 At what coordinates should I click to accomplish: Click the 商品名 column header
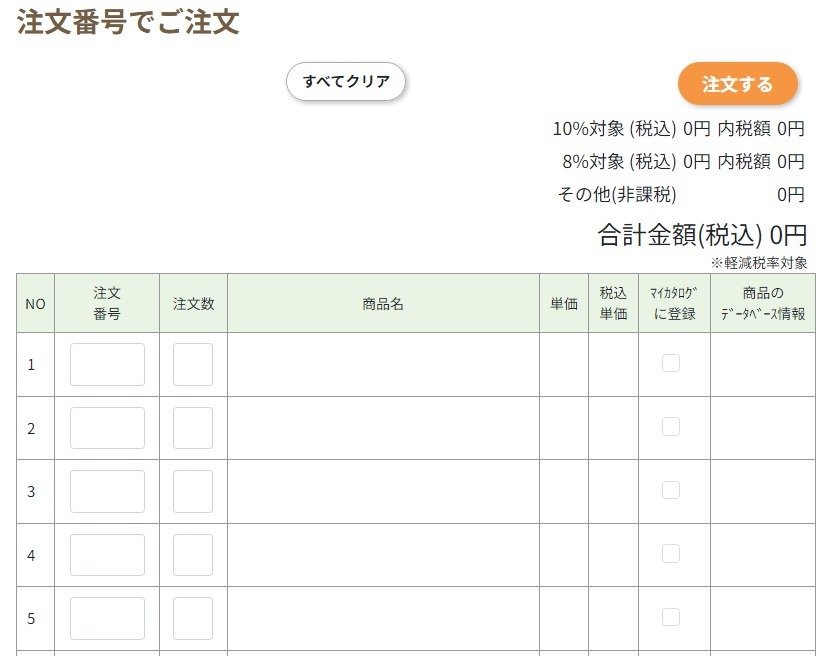pyautogui.click(x=383, y=303)
